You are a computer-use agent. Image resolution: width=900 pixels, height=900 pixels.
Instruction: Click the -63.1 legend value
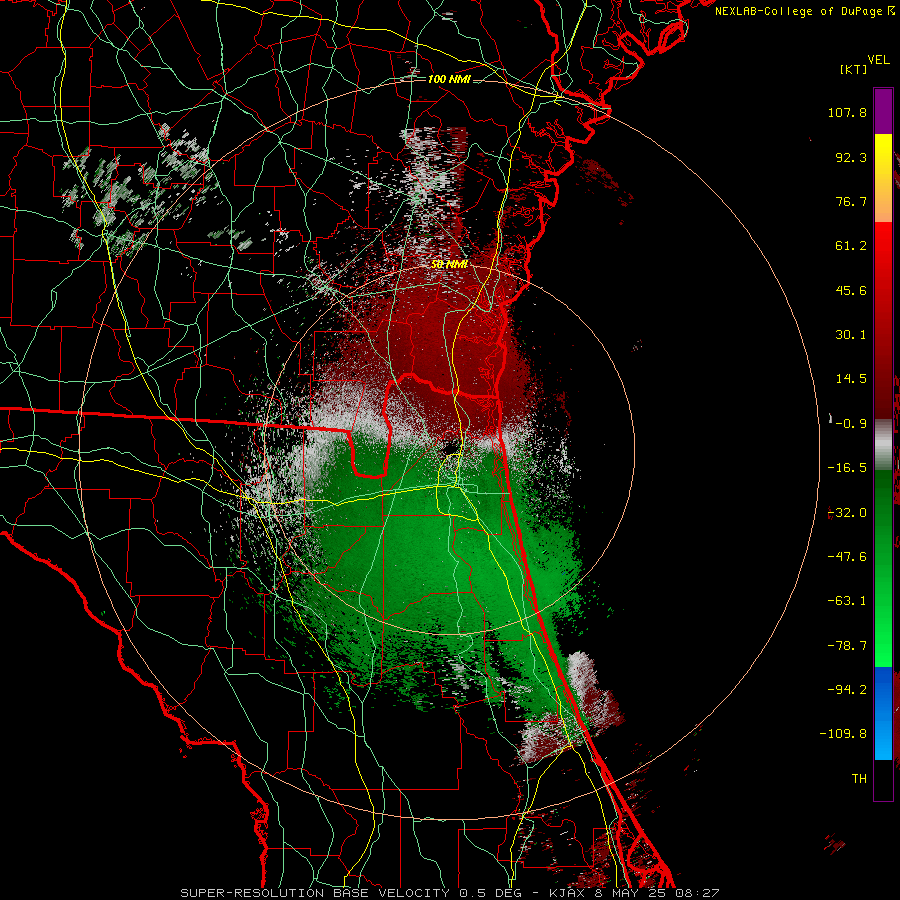tap(847, 601)
